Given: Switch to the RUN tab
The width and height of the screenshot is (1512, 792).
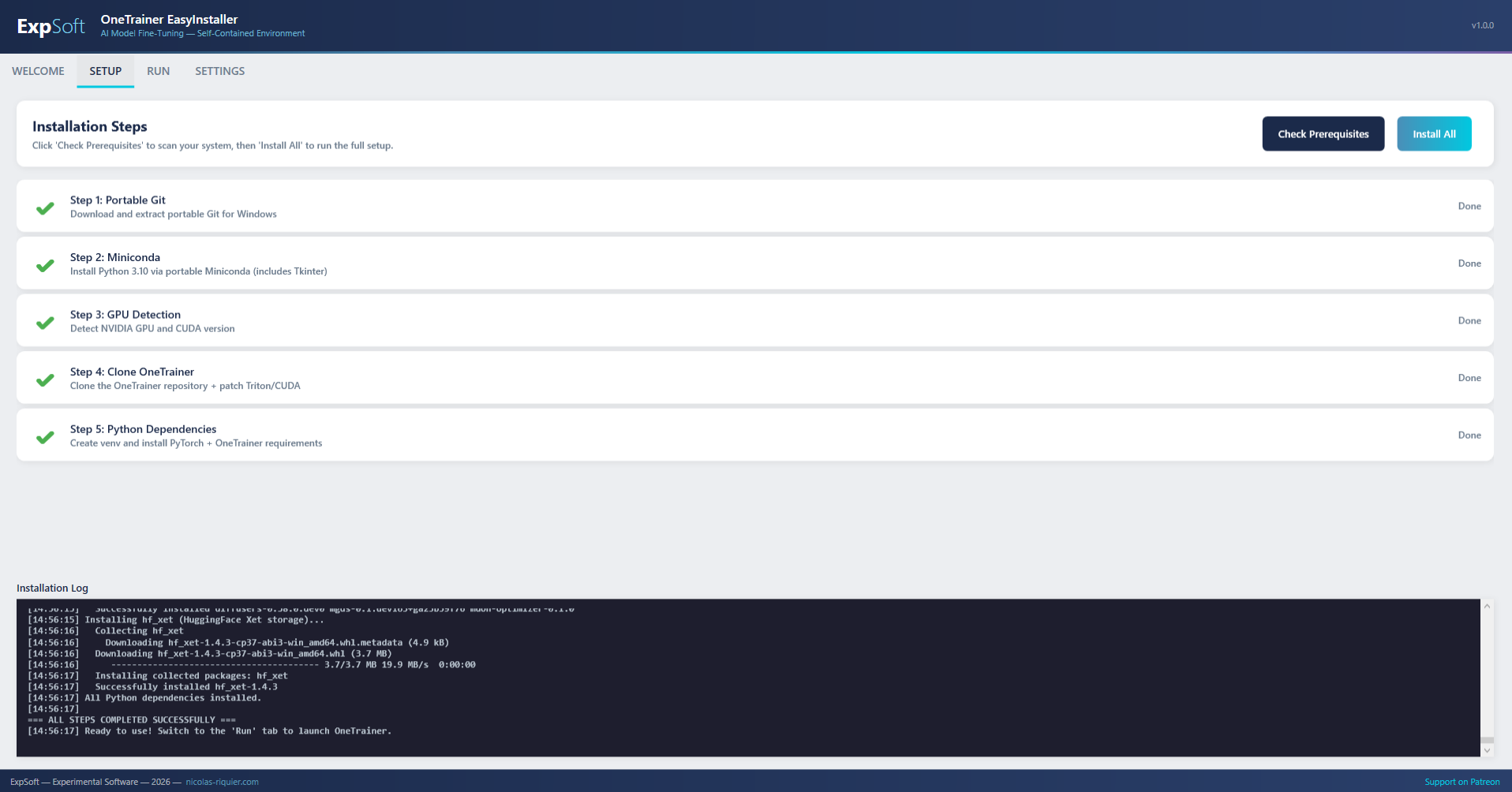Looking at the screenshot, I should (158, 71).
